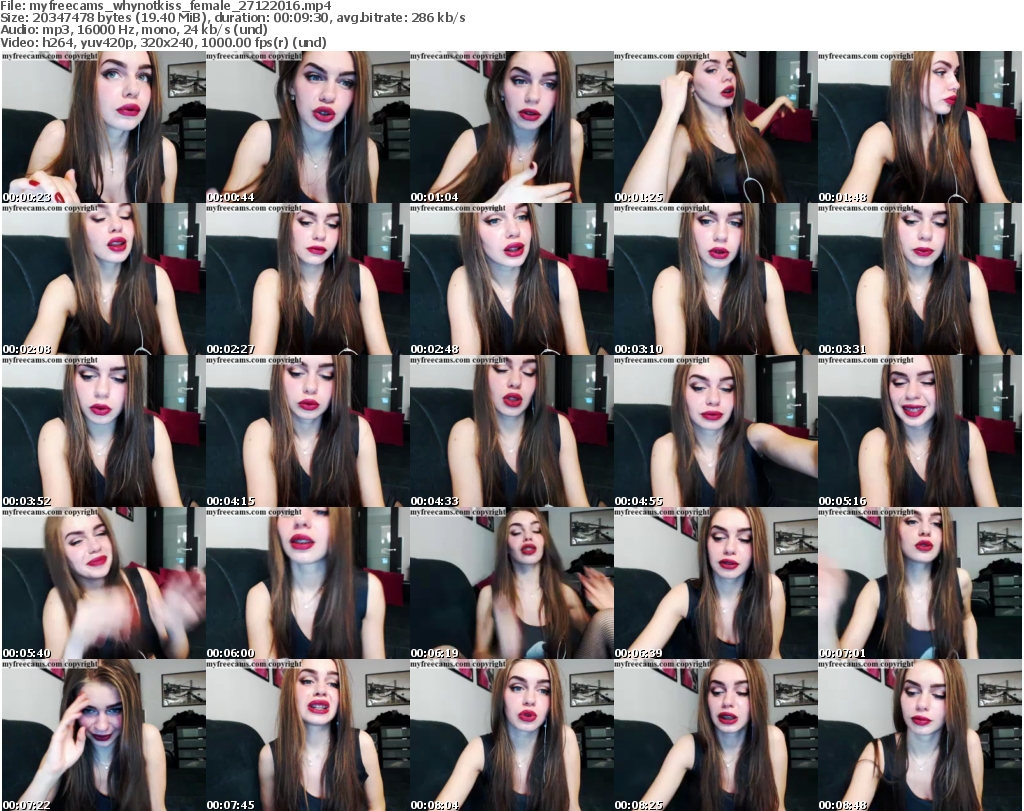
Task: Select the frame at 00:03:10
Action: point(716,279)
